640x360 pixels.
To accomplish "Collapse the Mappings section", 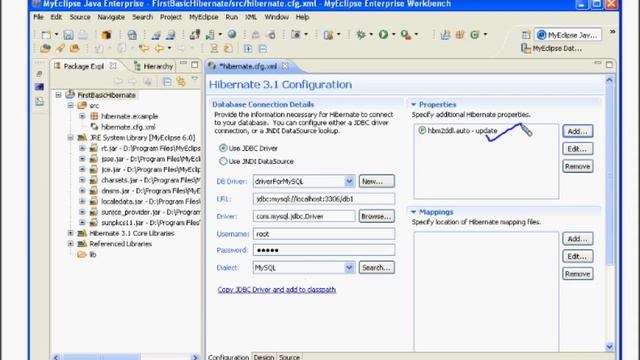I will (x=413, y=212).
